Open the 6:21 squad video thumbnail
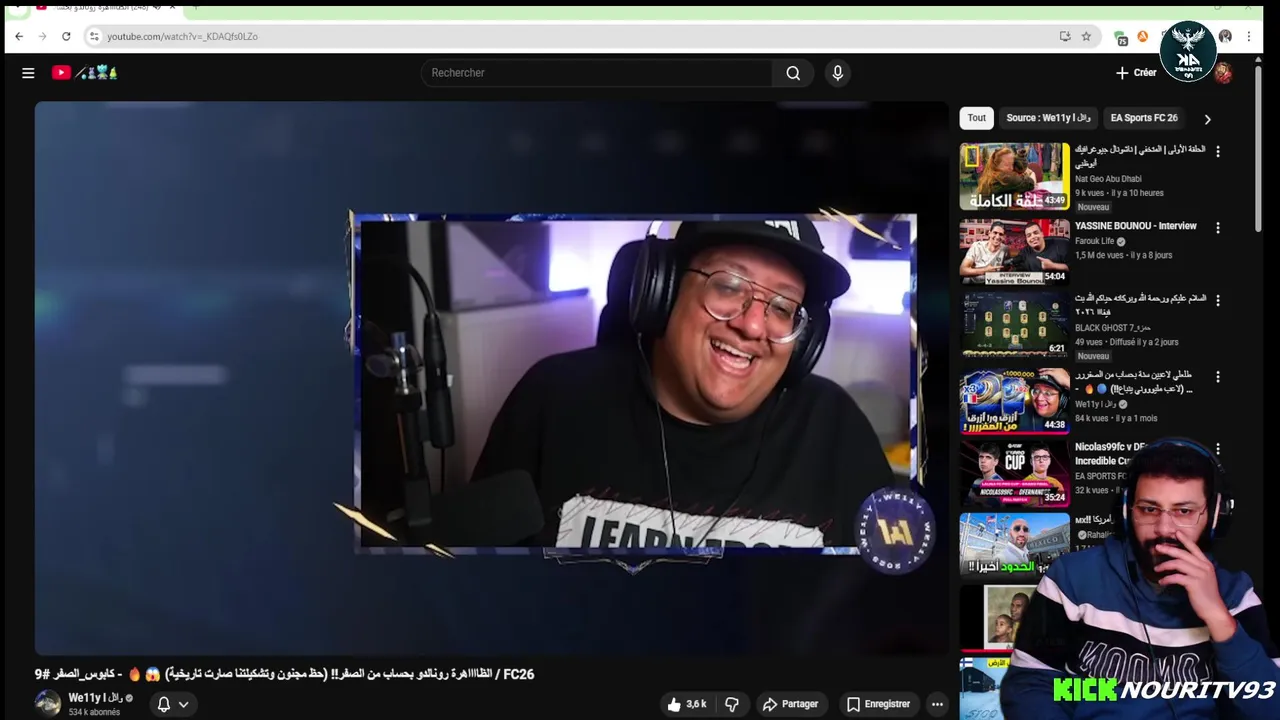The width and height of the screenshot is (1280, 720). [x=1015, y=325]
